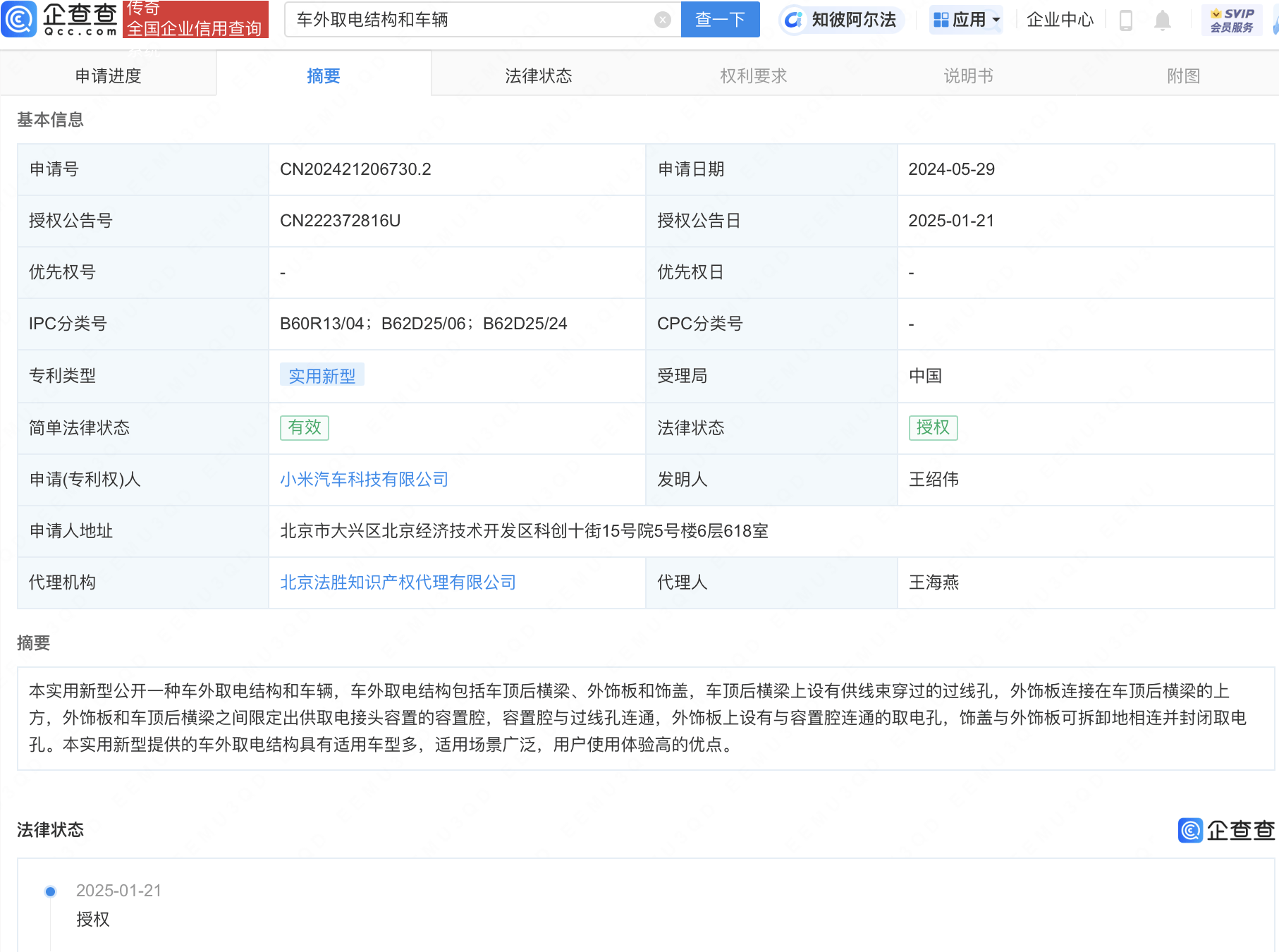The image size is (1279, 952).
Task: Open SVIP member service badge
Action: pyautogui.click(x=1232, y=20)
